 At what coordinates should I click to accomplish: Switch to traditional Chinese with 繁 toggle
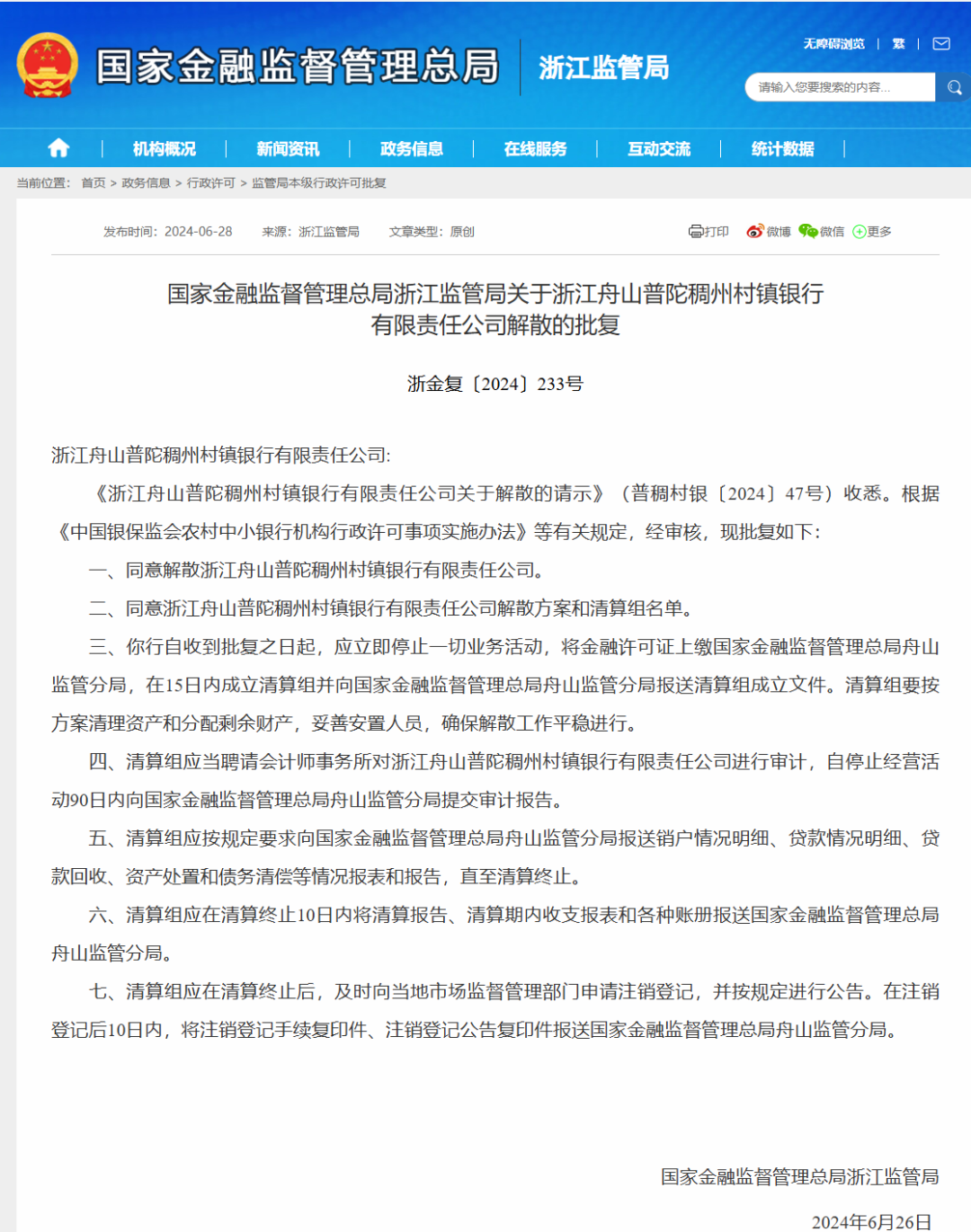point(897,42)
